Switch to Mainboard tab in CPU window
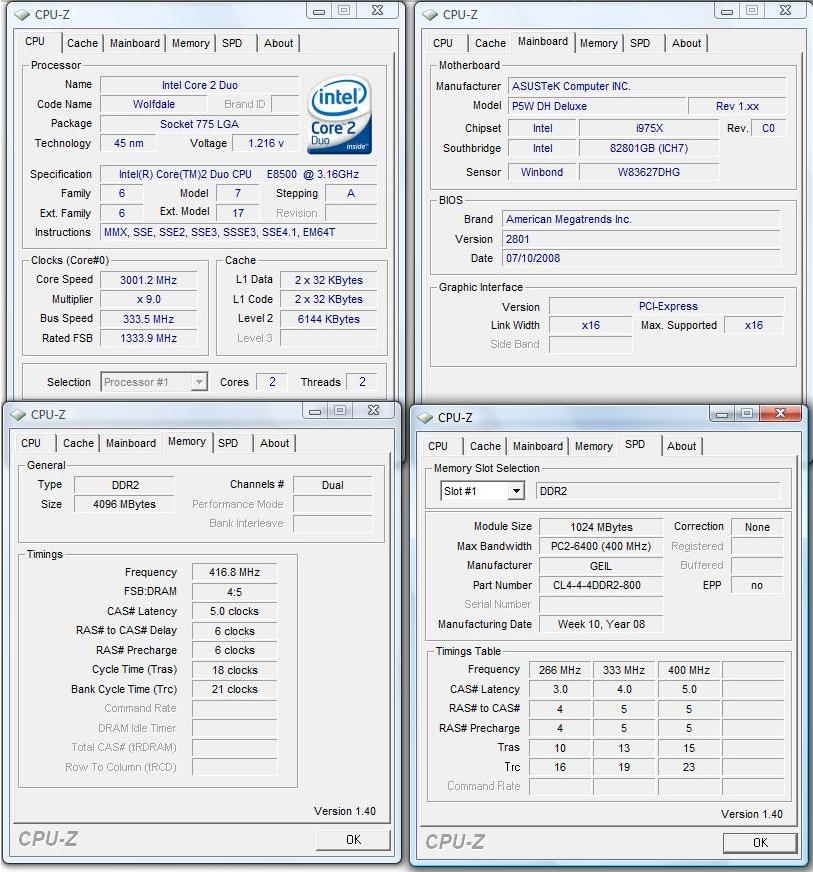The image size is (813, 872). (135, 43)
